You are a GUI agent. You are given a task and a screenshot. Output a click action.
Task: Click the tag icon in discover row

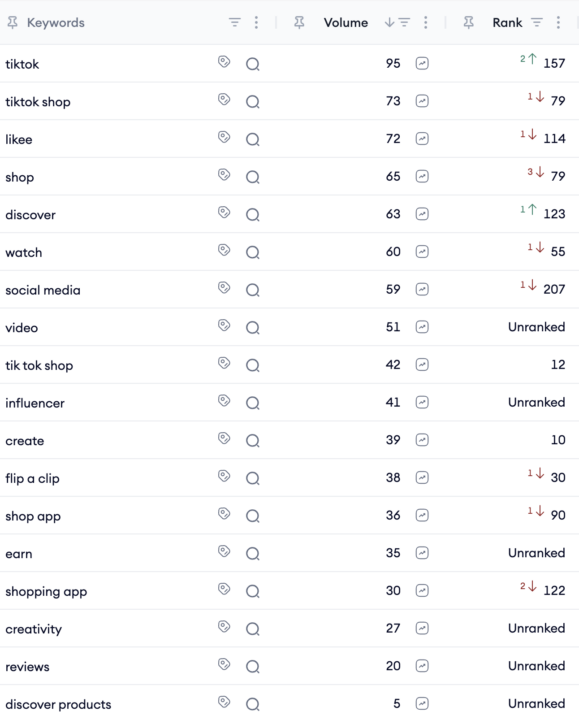coord(224,213)
